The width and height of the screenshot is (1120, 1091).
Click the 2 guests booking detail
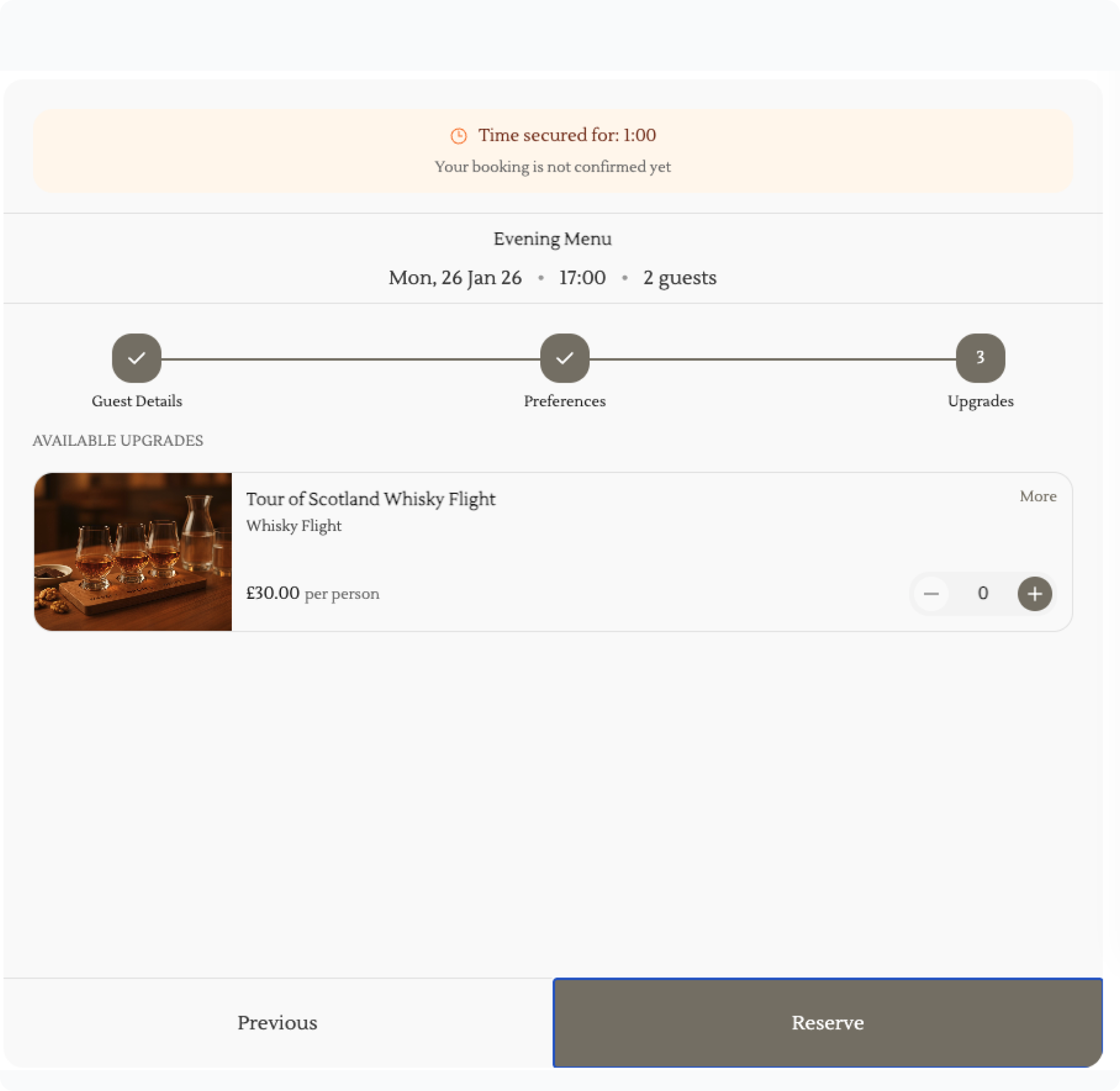[679, 278]
